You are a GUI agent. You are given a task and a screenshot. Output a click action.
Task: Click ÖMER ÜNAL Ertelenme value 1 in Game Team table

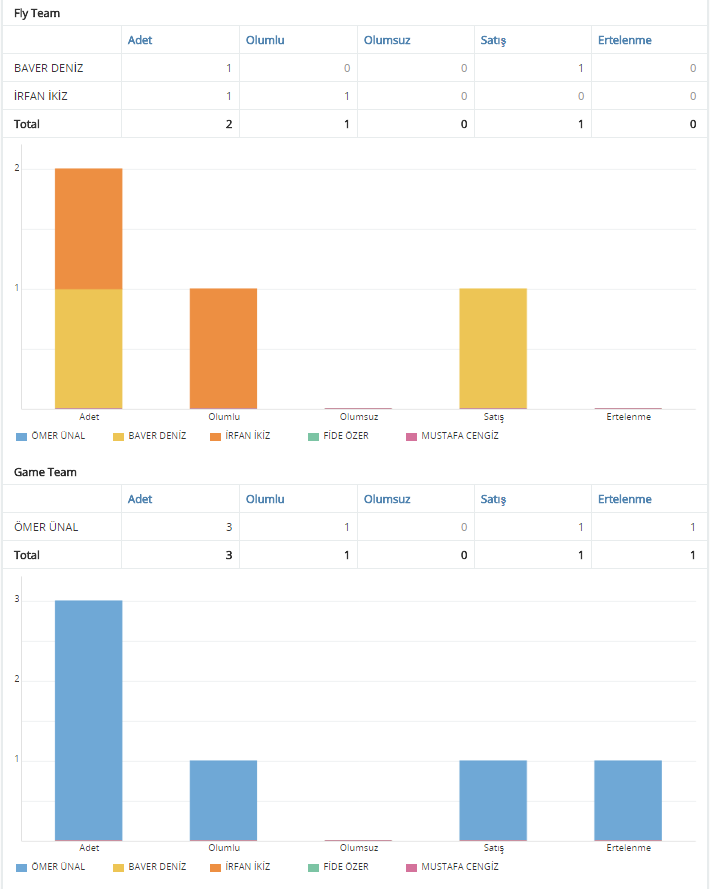point(692,527)
